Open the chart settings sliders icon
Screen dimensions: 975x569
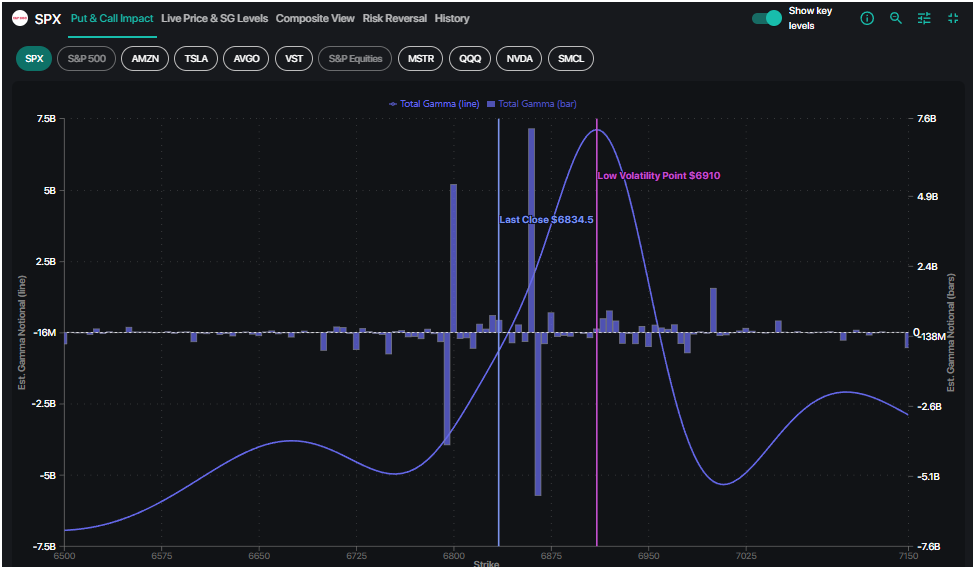coord(924,19)
